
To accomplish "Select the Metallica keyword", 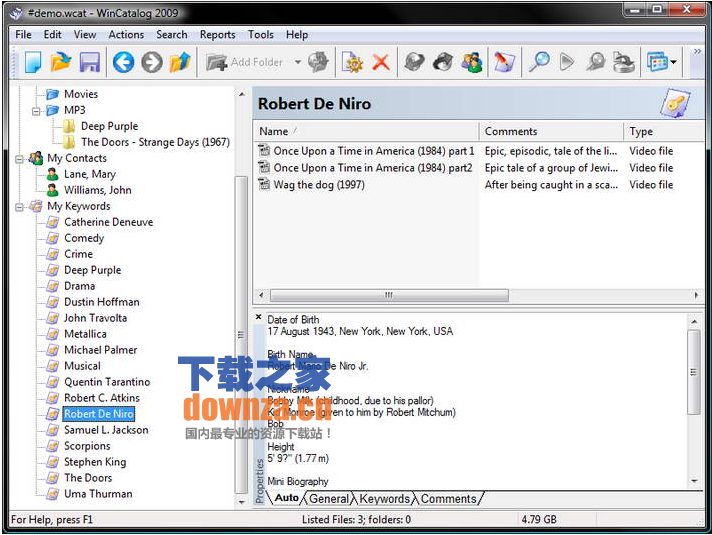I will (85, 334).
